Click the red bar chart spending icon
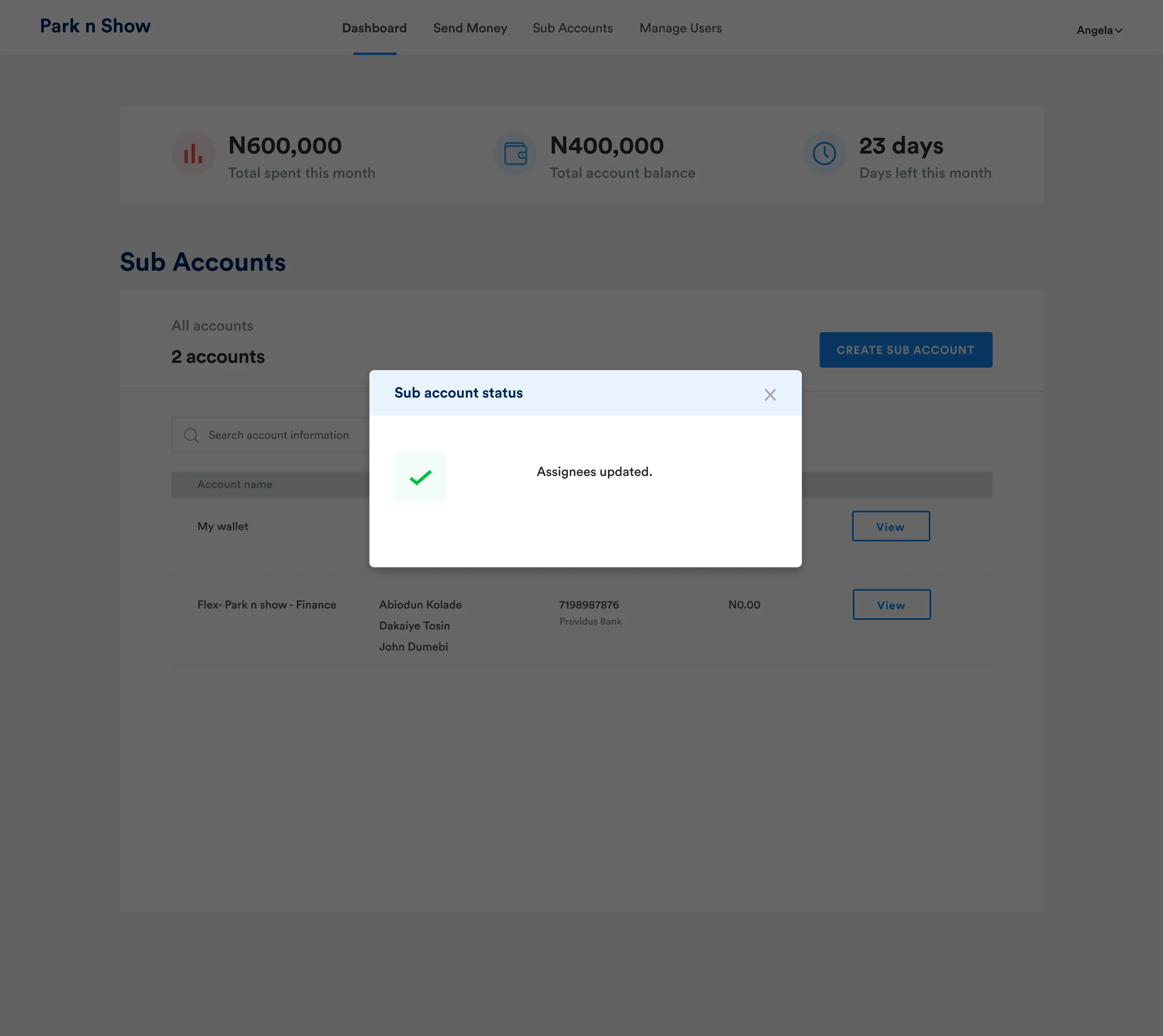Screen dimensions: 1164x1036 (x=193, y=154)
